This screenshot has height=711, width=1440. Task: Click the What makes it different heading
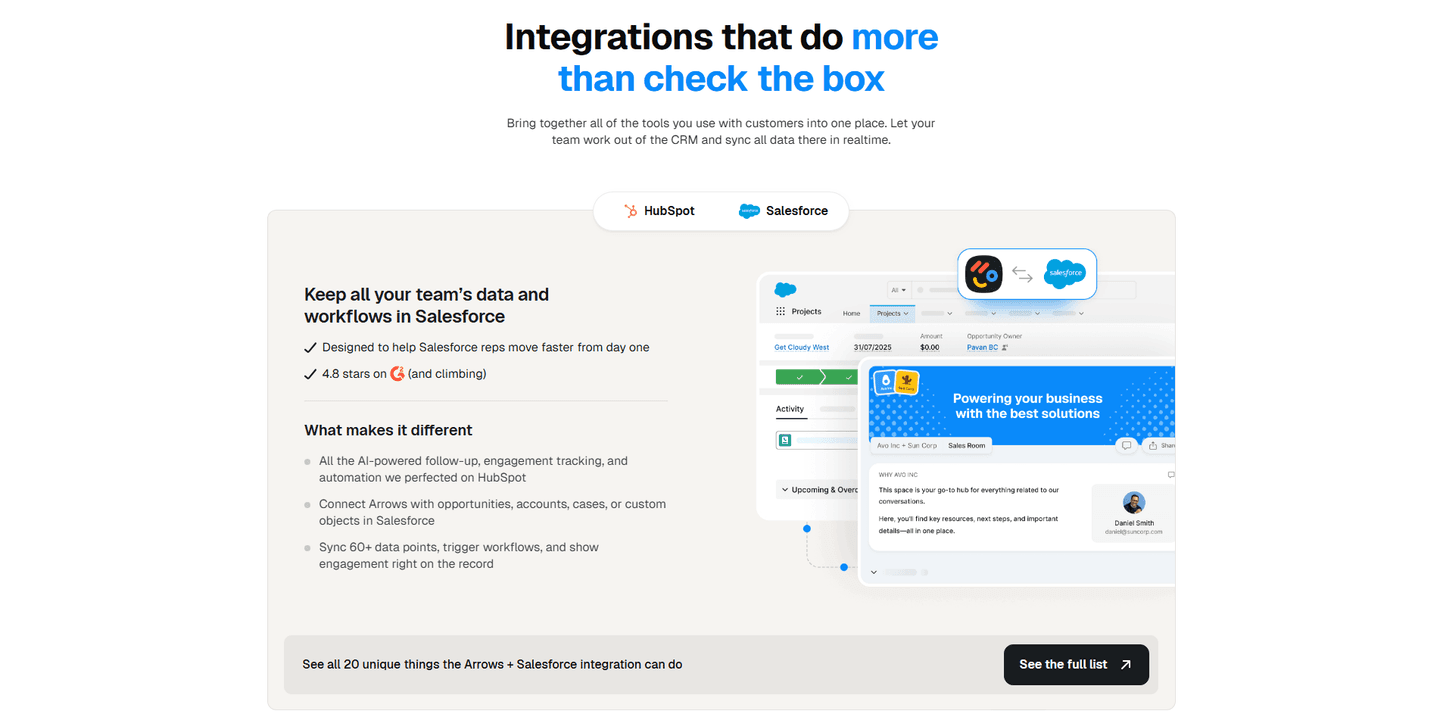(388, 430)
